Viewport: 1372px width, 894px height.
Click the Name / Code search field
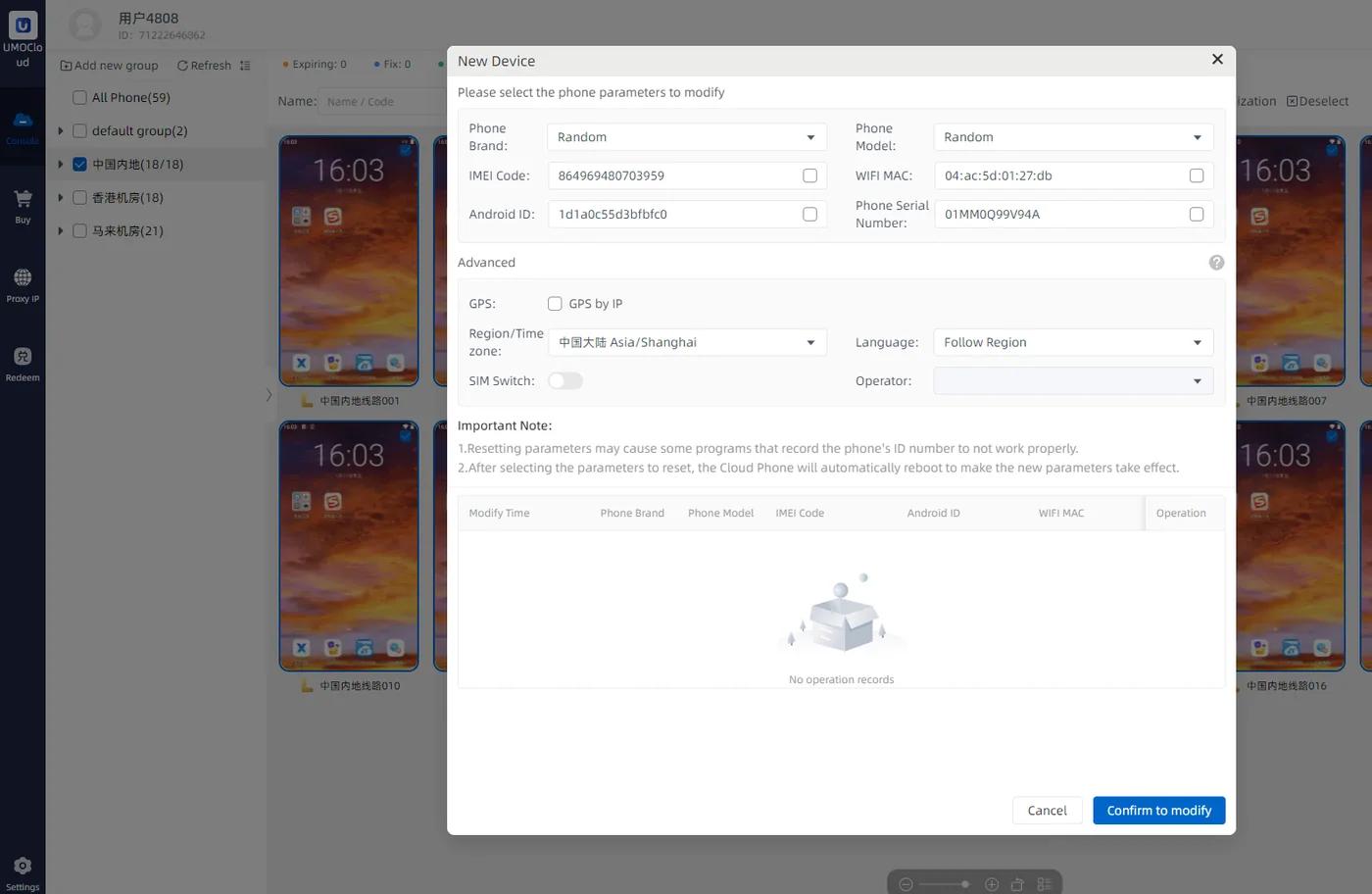click(384, 101)
